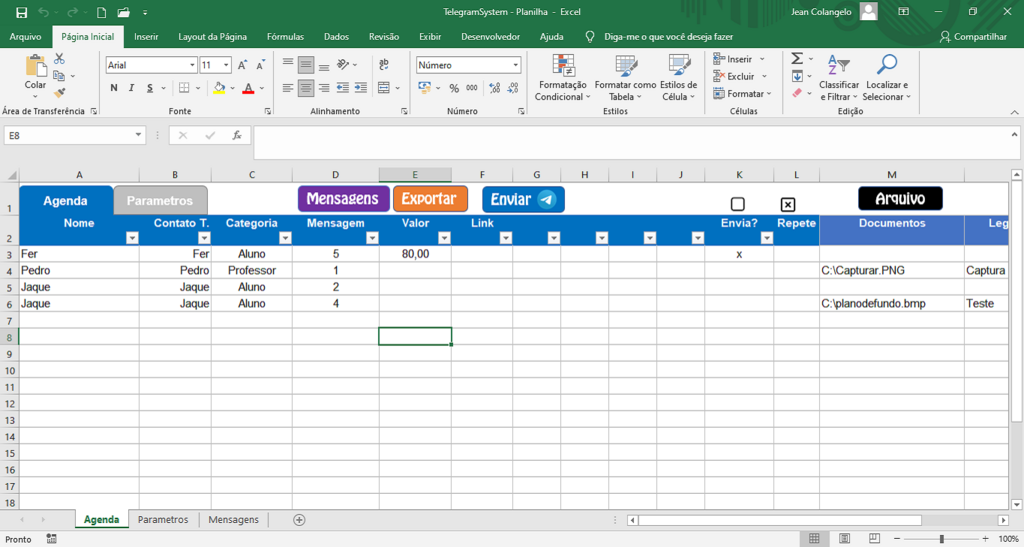1024x547 pixels.
Task: Switch to the Inserir ribbon tab
Action: click(x=146, y=37)
